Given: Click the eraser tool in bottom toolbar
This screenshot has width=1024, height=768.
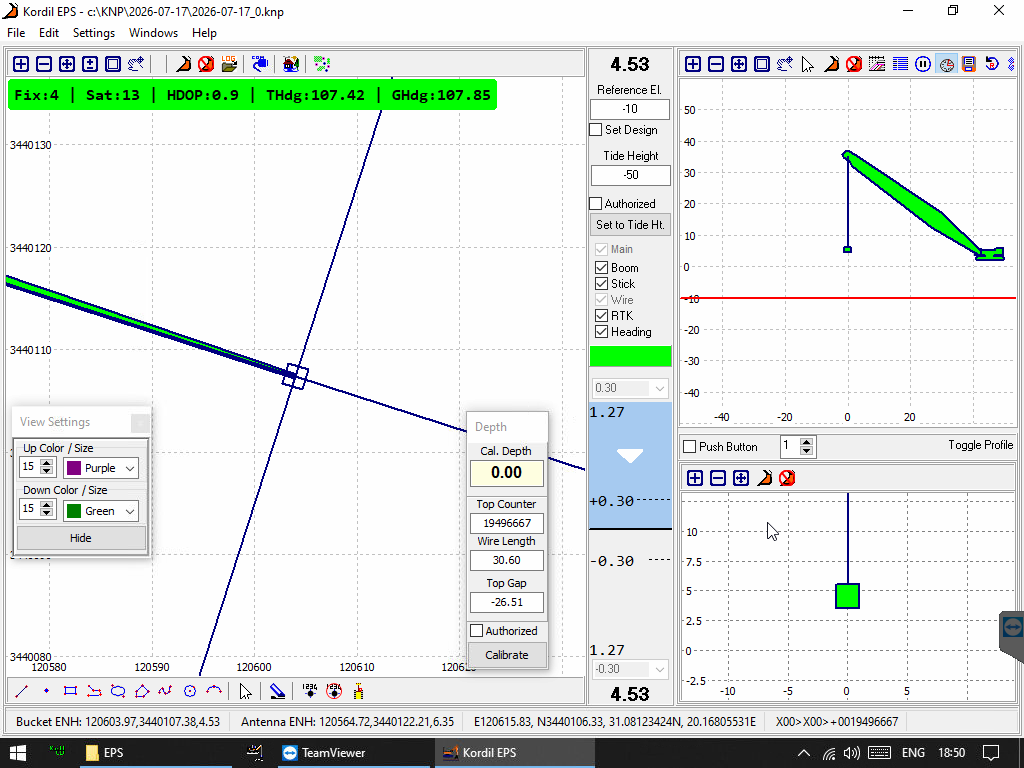Looking at the screenshot, I should 278,691.
